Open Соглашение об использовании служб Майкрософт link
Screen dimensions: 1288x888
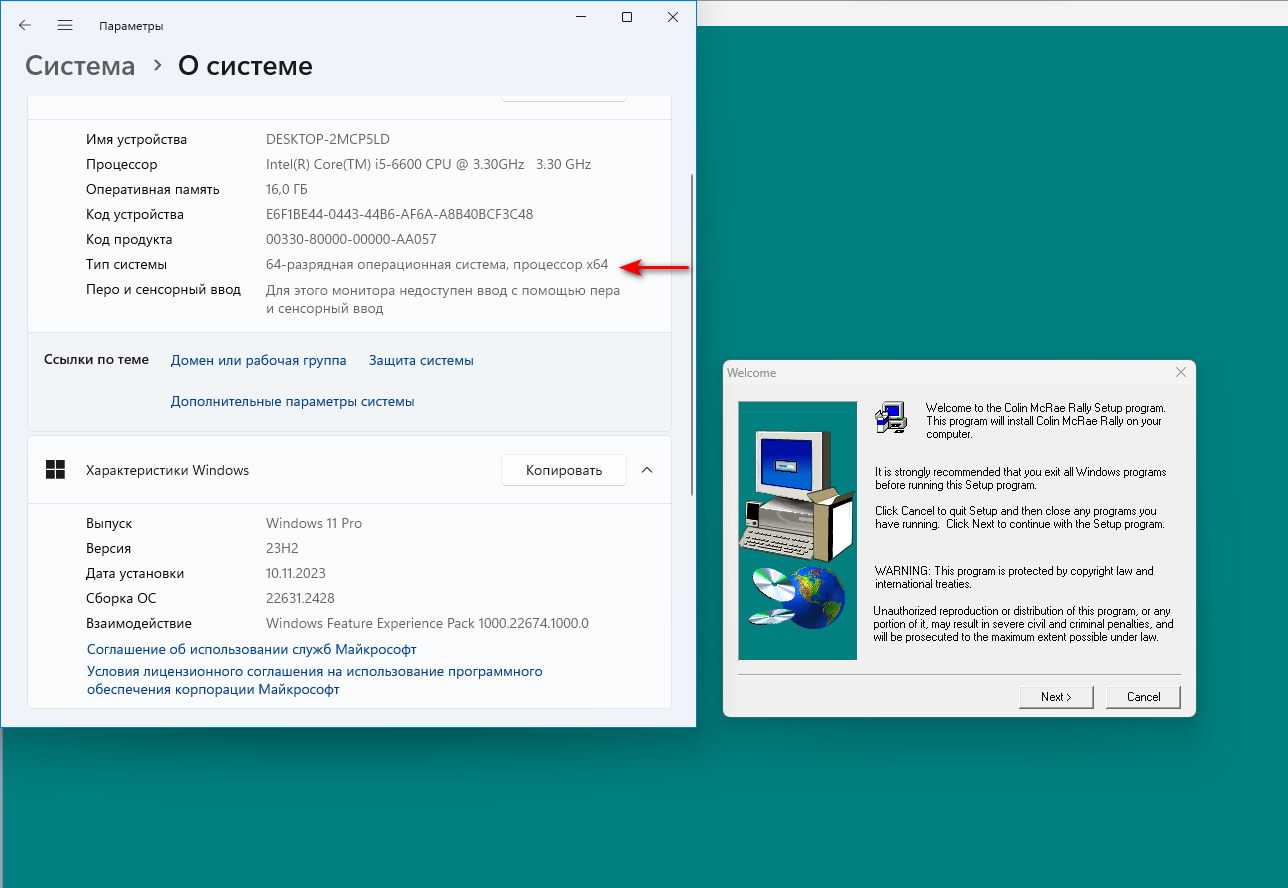pos(252,649)
